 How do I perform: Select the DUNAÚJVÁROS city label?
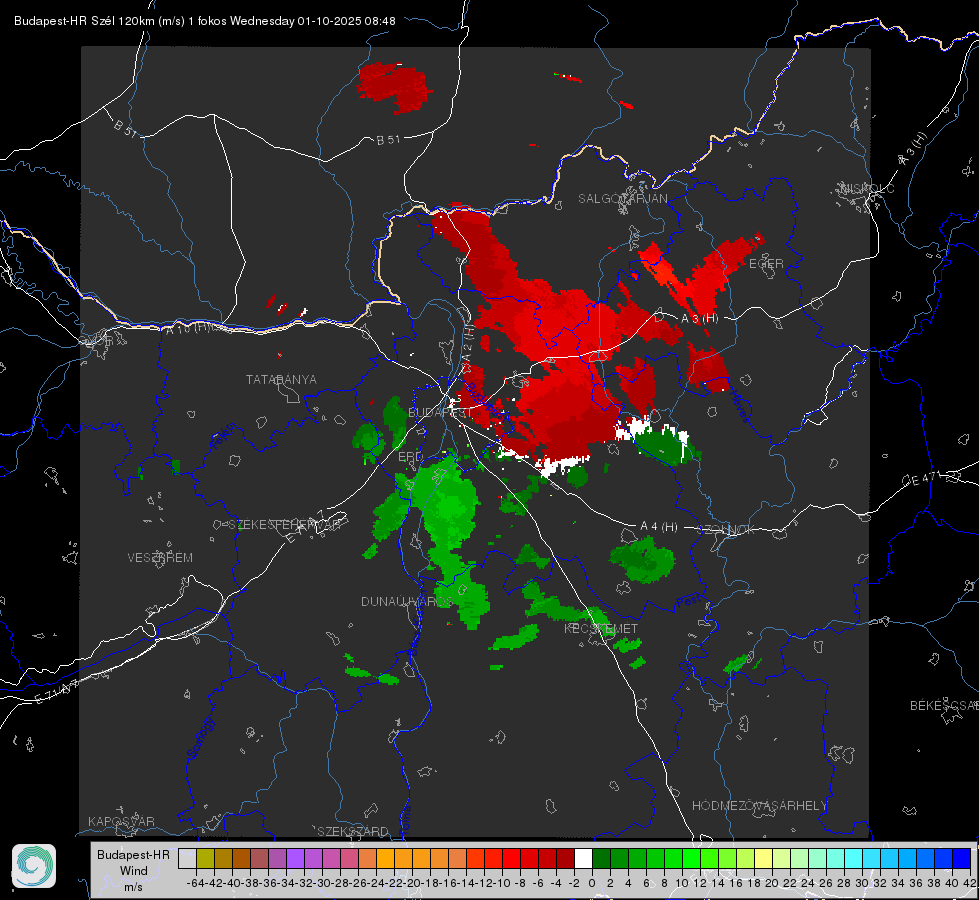(x=406, y=601)
